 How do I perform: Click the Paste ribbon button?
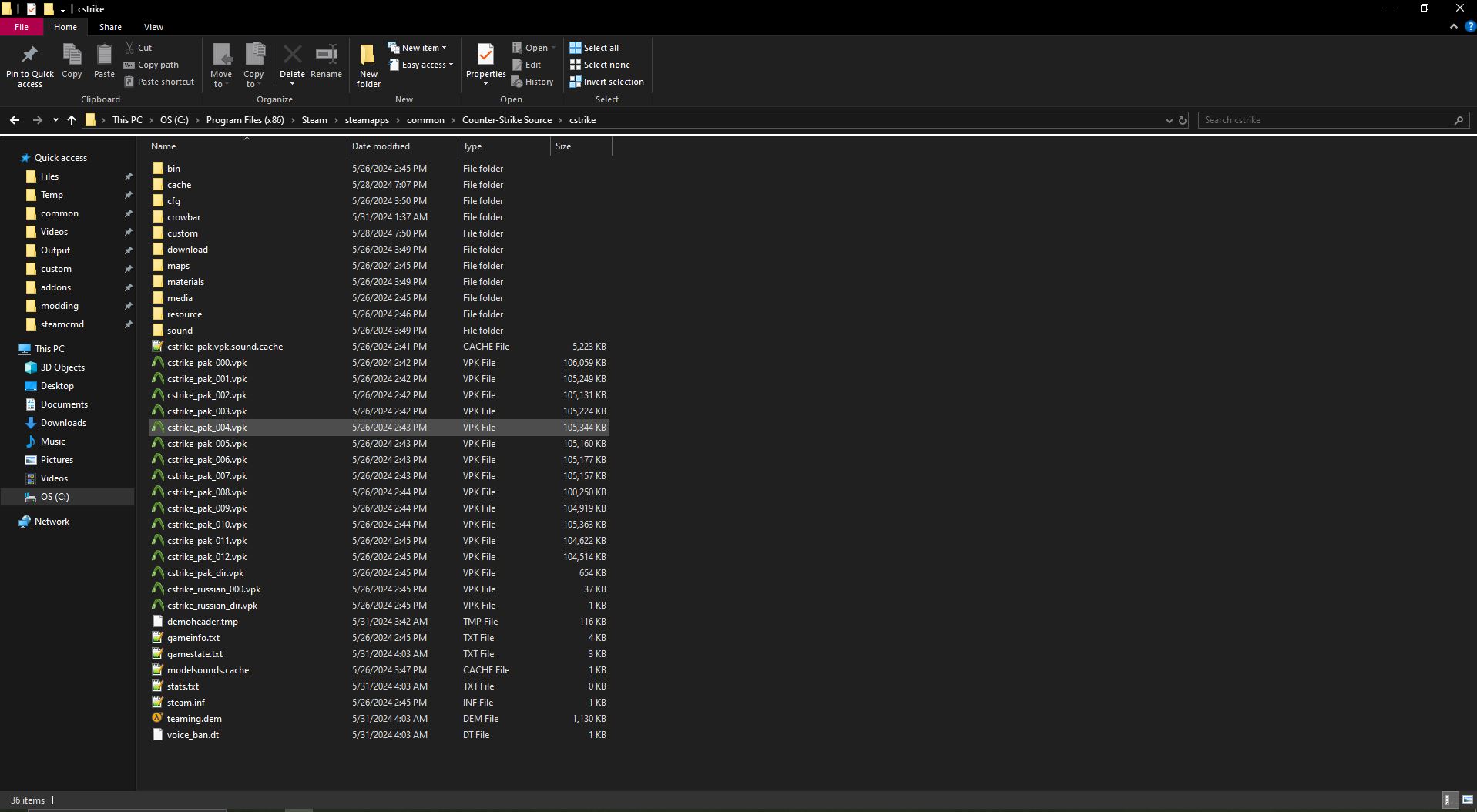(x=104, y=61)
